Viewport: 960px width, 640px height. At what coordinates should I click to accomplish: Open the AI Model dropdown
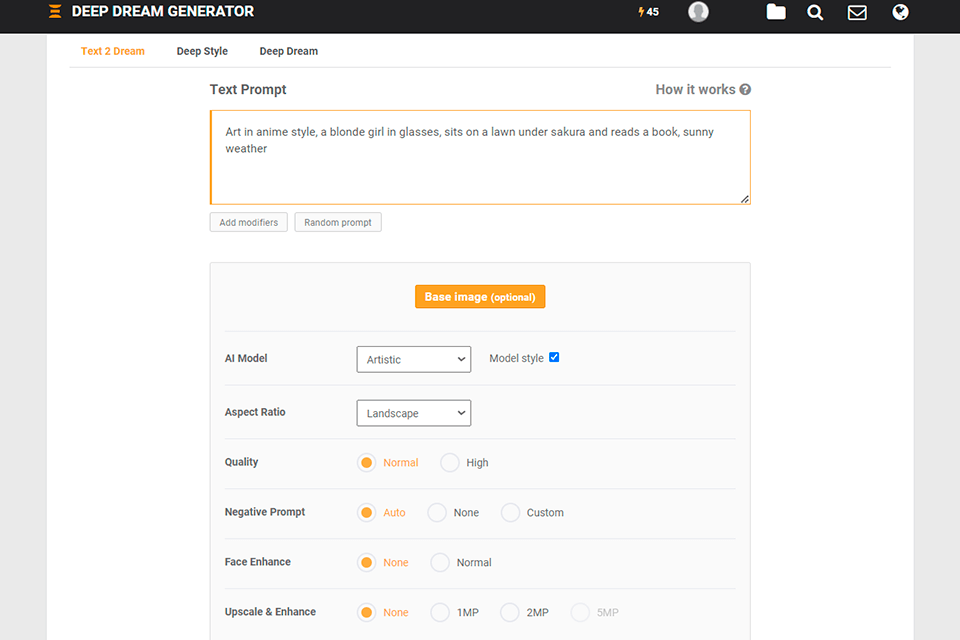click(413, 359)
